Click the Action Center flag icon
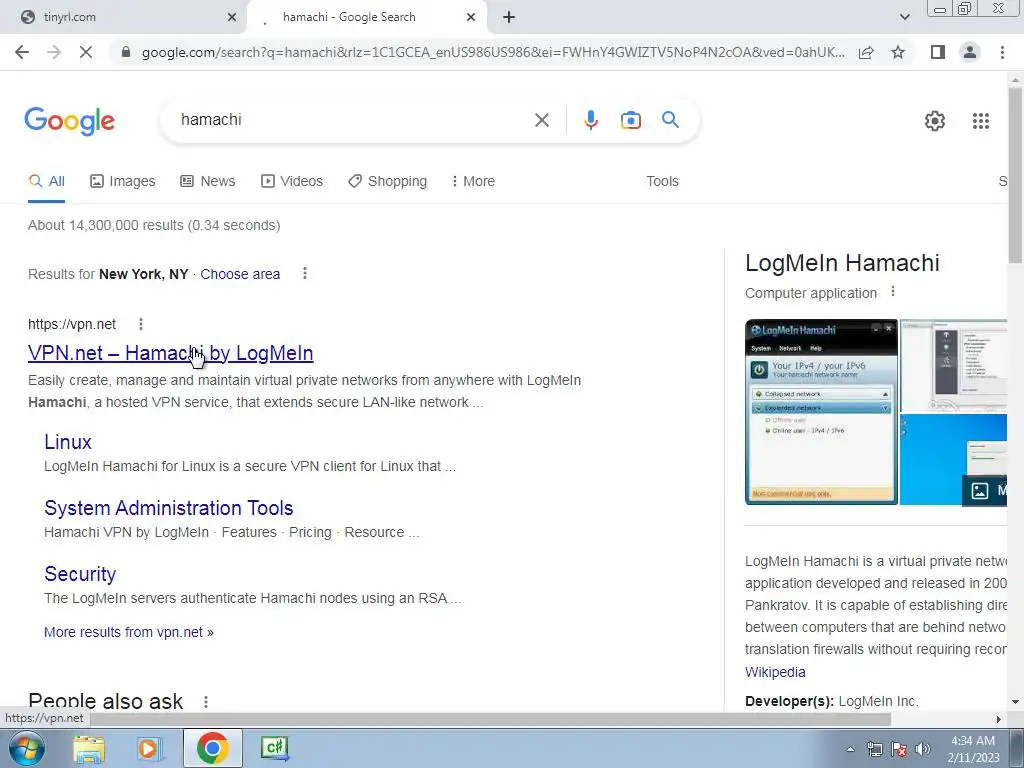 coord(899,749)
